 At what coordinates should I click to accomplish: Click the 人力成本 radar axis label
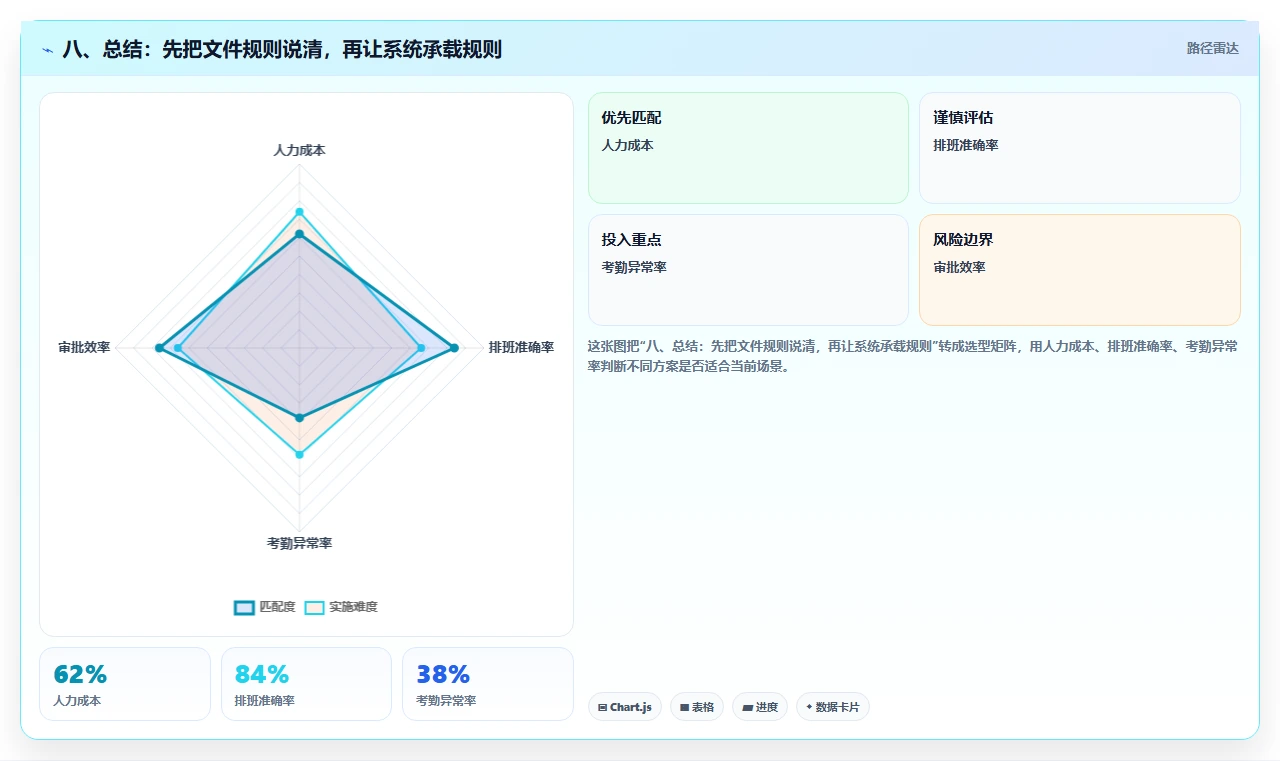tap(299, 150)
